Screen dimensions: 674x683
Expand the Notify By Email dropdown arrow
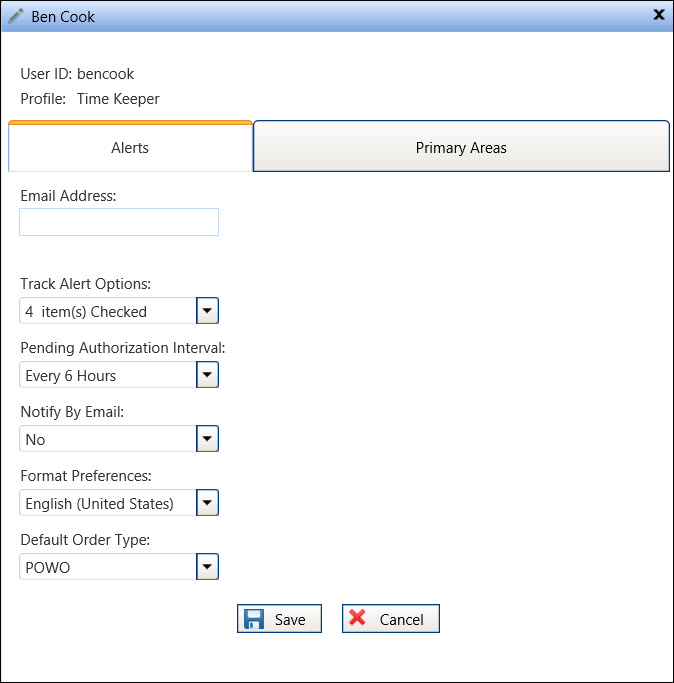[207, 439]
